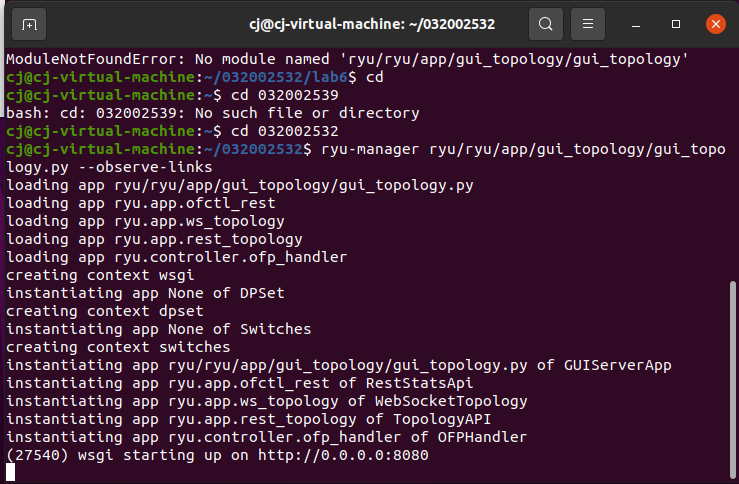
Task: Open the terminal search tool
Action: pos(546,24)
